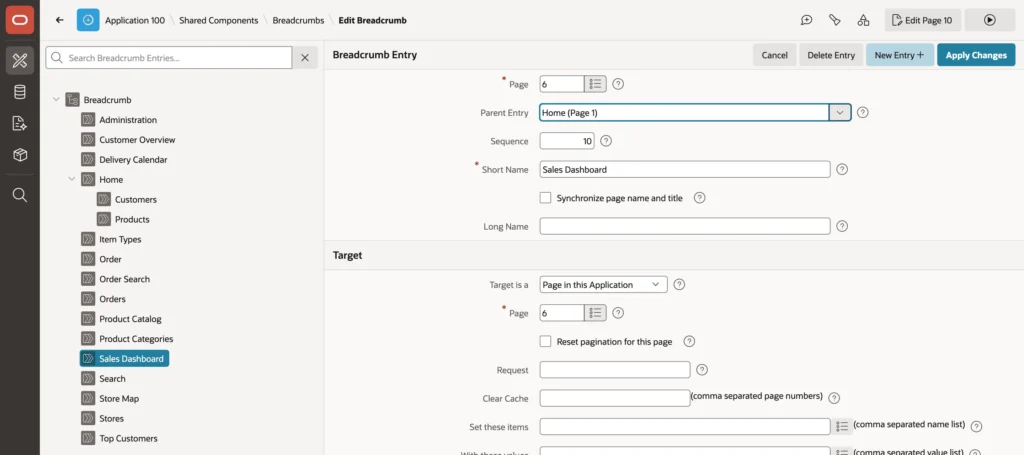
Task: Run the page with the play button
Action: tap(989, 20)
